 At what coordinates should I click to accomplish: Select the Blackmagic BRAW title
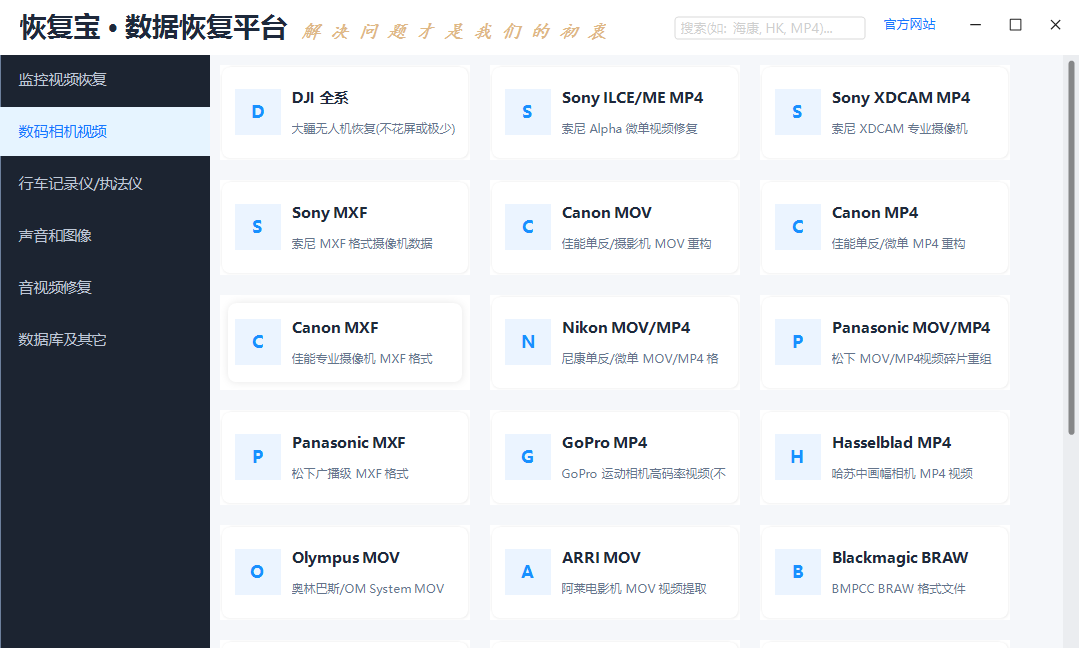[x=900, y=558]
